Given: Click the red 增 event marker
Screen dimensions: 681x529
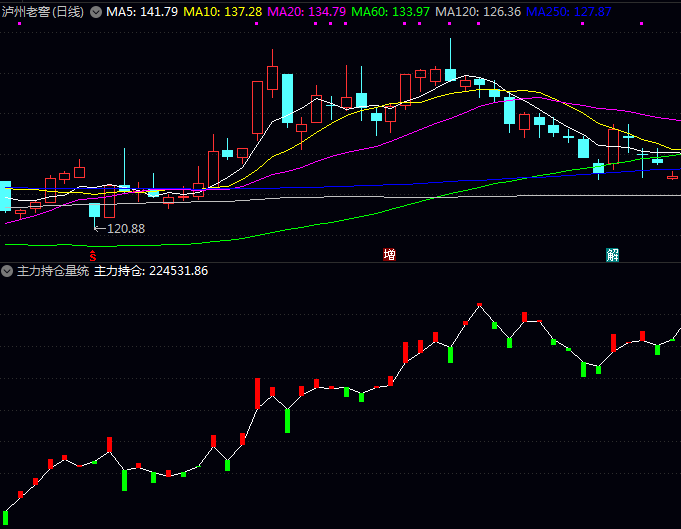Looking at the screenshot, I should pyautogui.click(x=389, y=254).
